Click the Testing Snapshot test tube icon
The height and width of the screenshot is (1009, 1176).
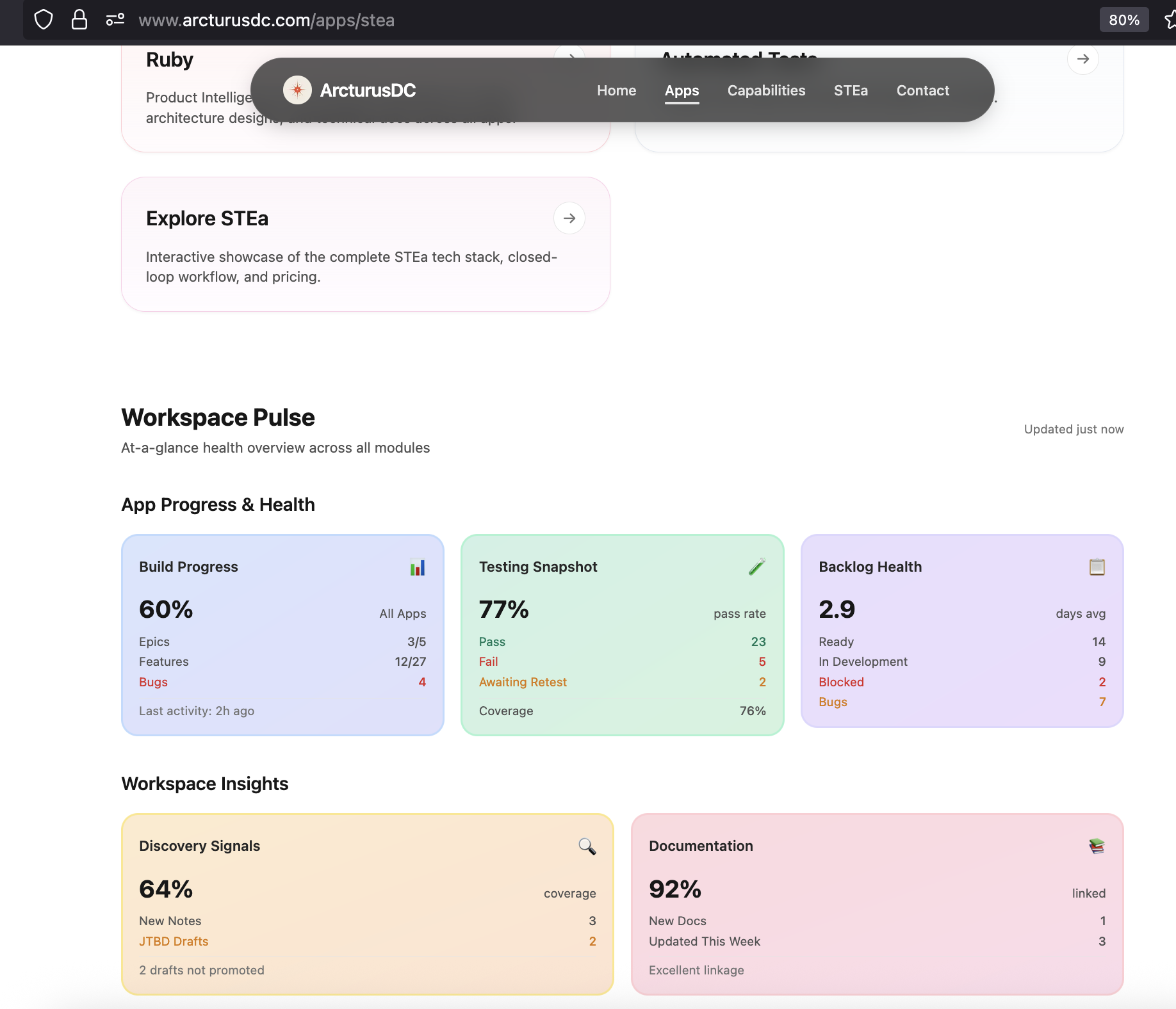click(757, 567)
